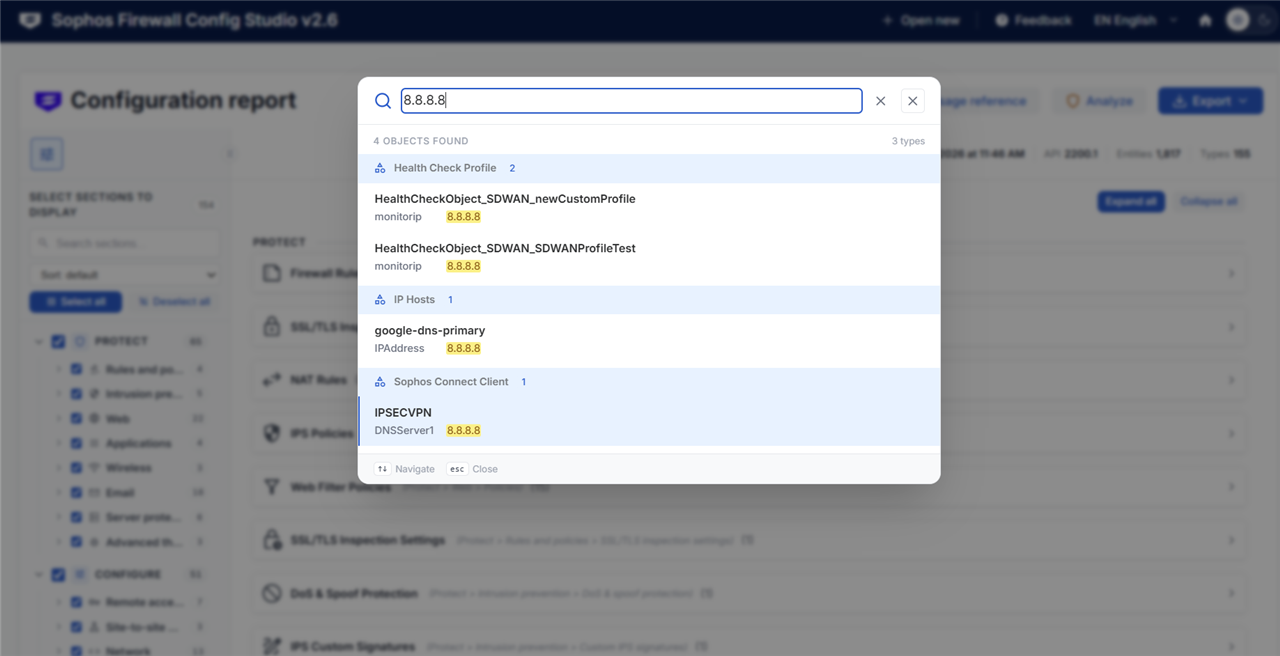Image resolution: width=1280 pixels, height=656 pixels.
Task: Toggle the Email checkbox
Action: [76, 493]
